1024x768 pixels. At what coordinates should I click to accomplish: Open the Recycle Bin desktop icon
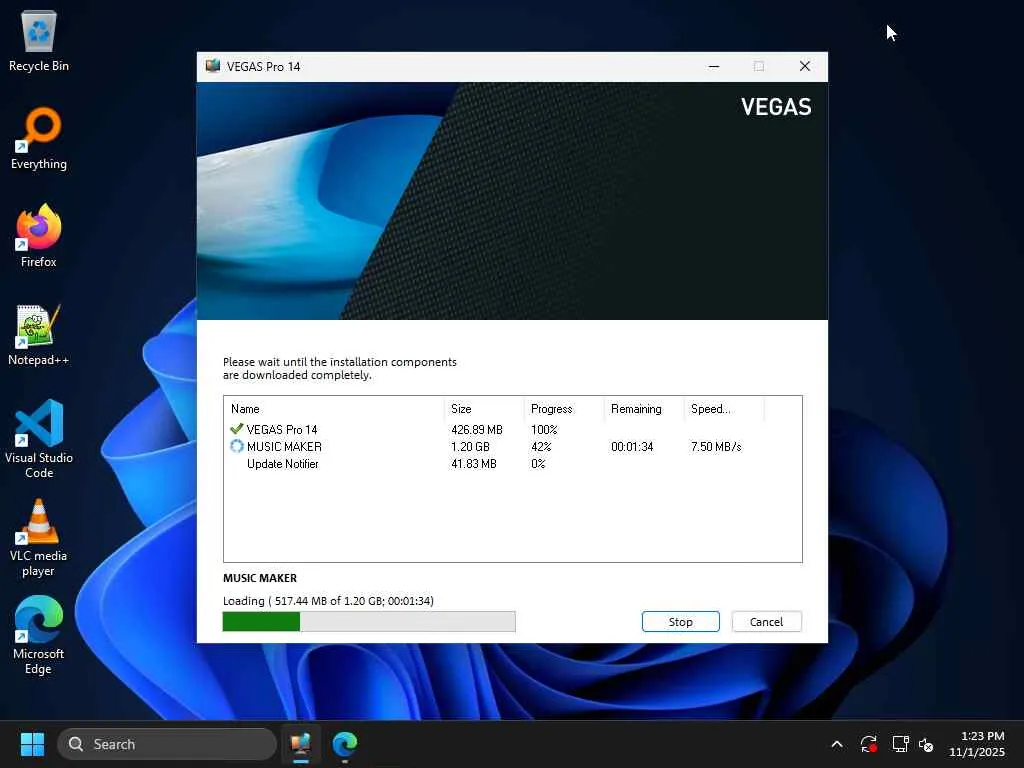[x=39, y=40]
